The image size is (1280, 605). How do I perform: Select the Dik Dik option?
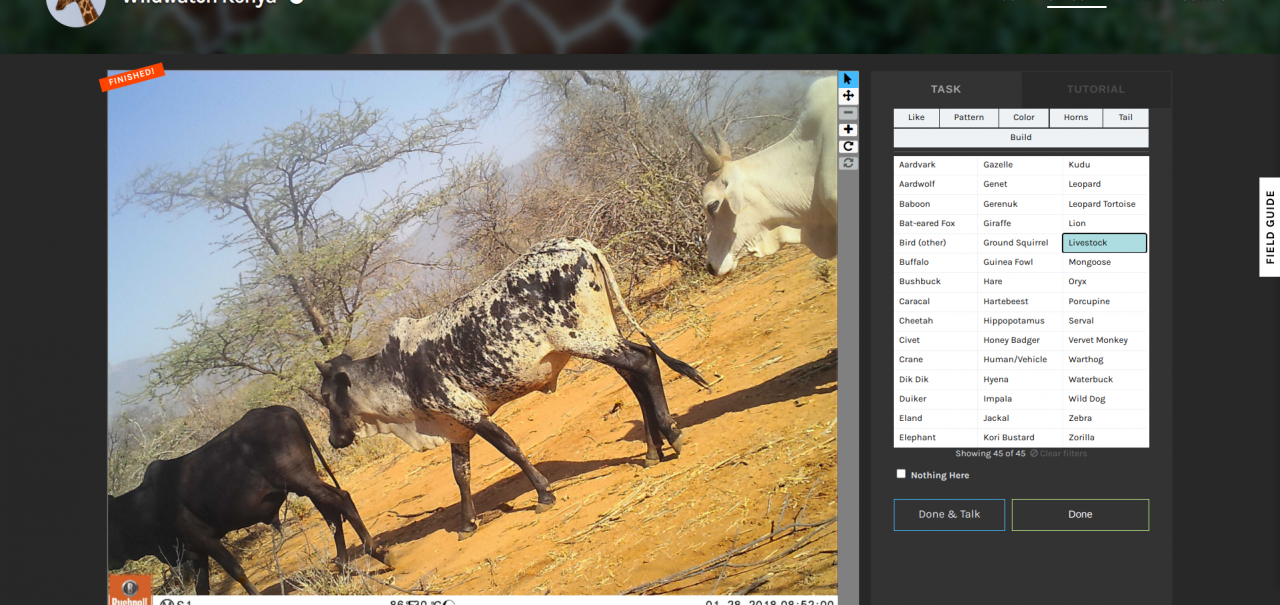point(935,379)
